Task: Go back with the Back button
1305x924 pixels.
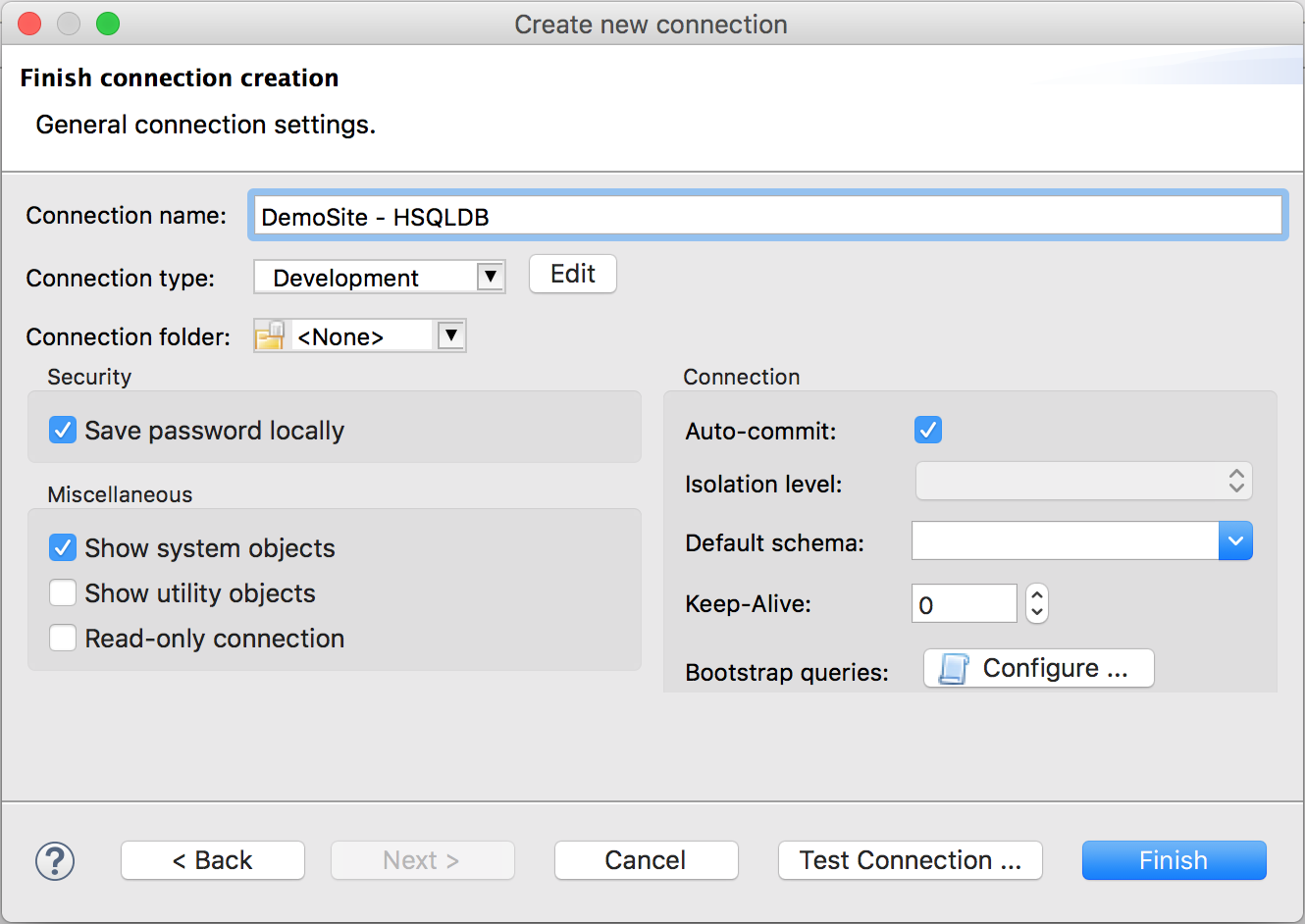Action: pos(212,860)
